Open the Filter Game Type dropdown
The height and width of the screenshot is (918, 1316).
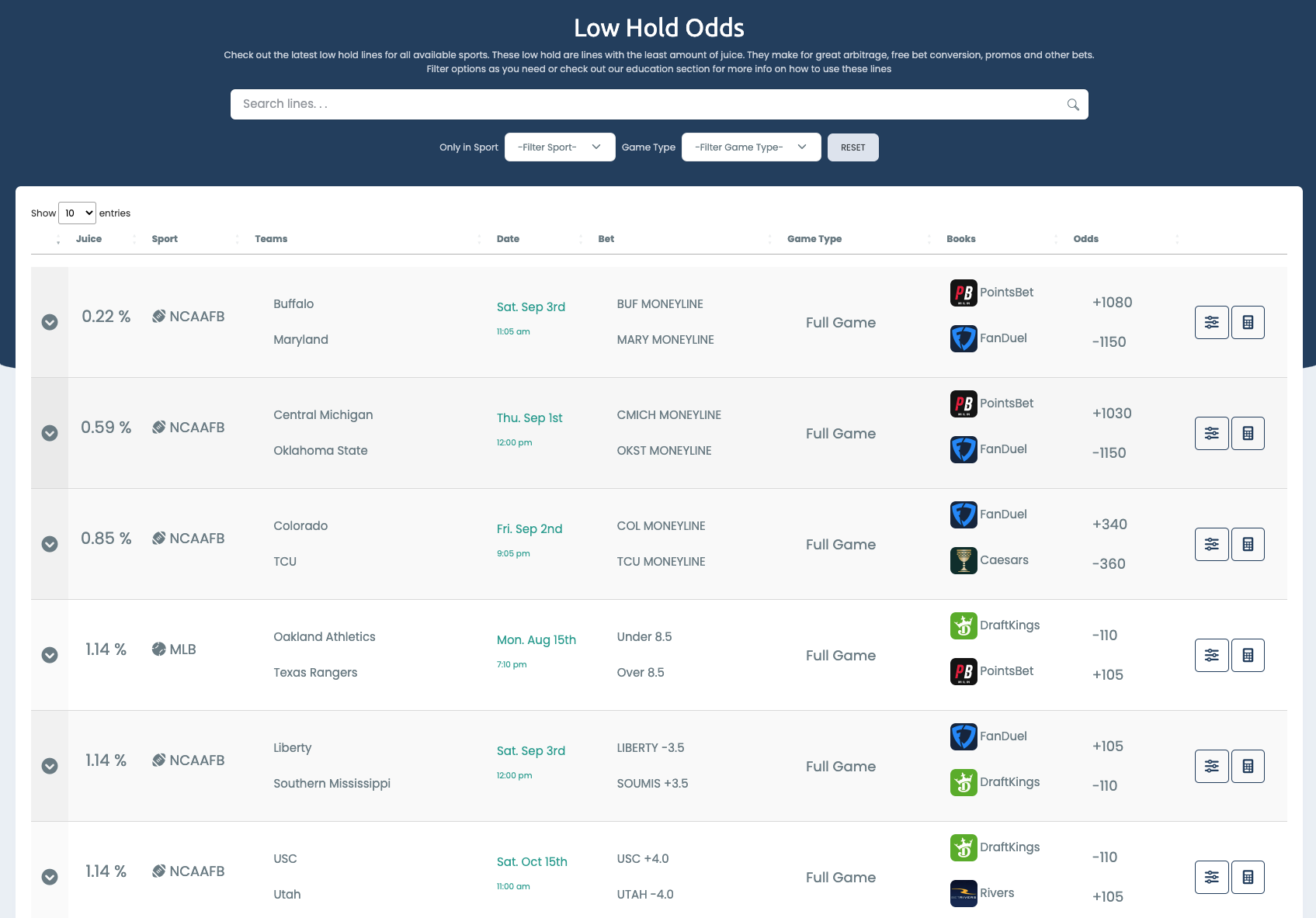[x=751, y=147]
